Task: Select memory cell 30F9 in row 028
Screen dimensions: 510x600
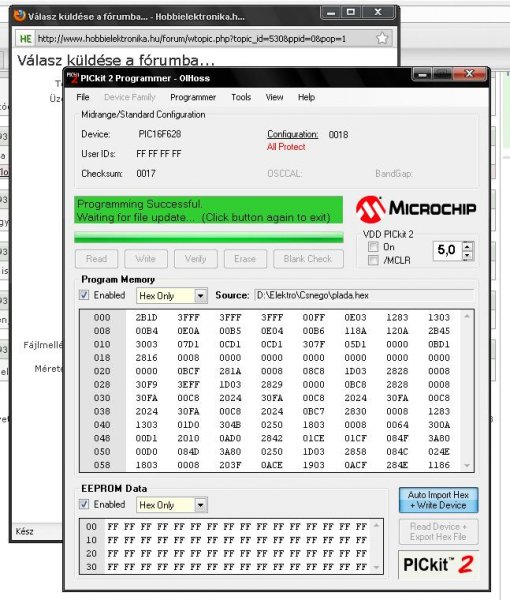Action: pyautogui.click(x=147, y=385)
